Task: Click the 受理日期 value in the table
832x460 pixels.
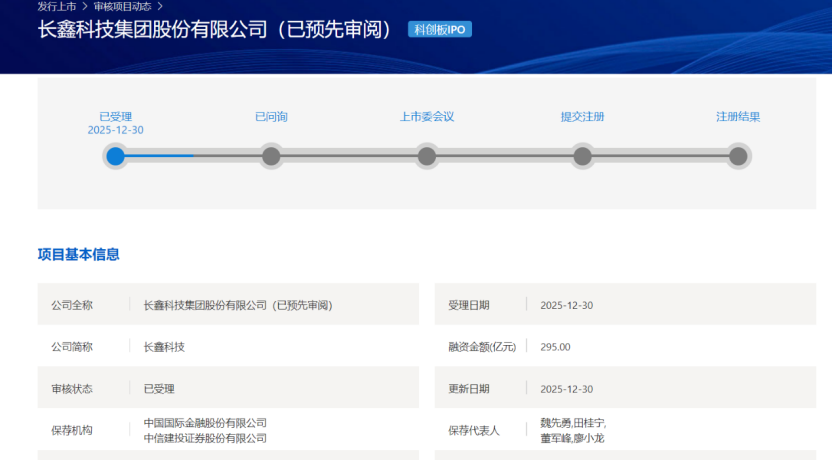Action: tap(566, 305)
